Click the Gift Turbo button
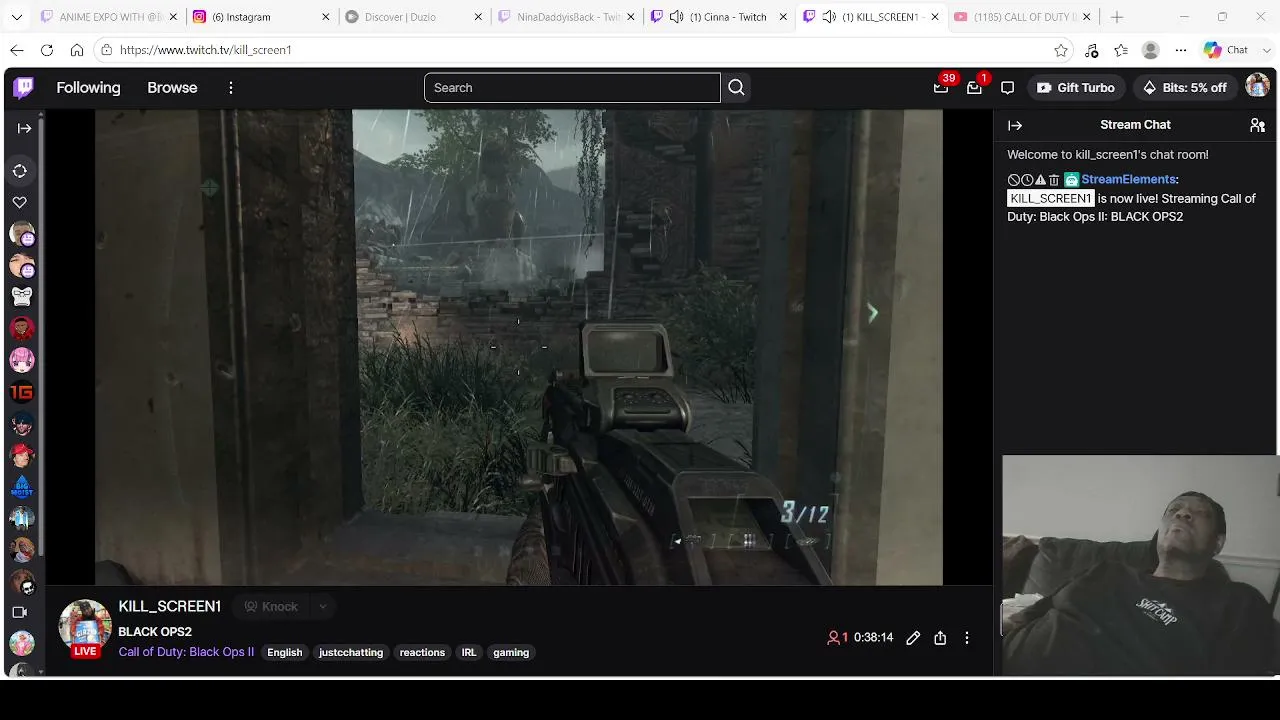The height and width of the screenshot is (720, 1280). tap(1076, 88)
